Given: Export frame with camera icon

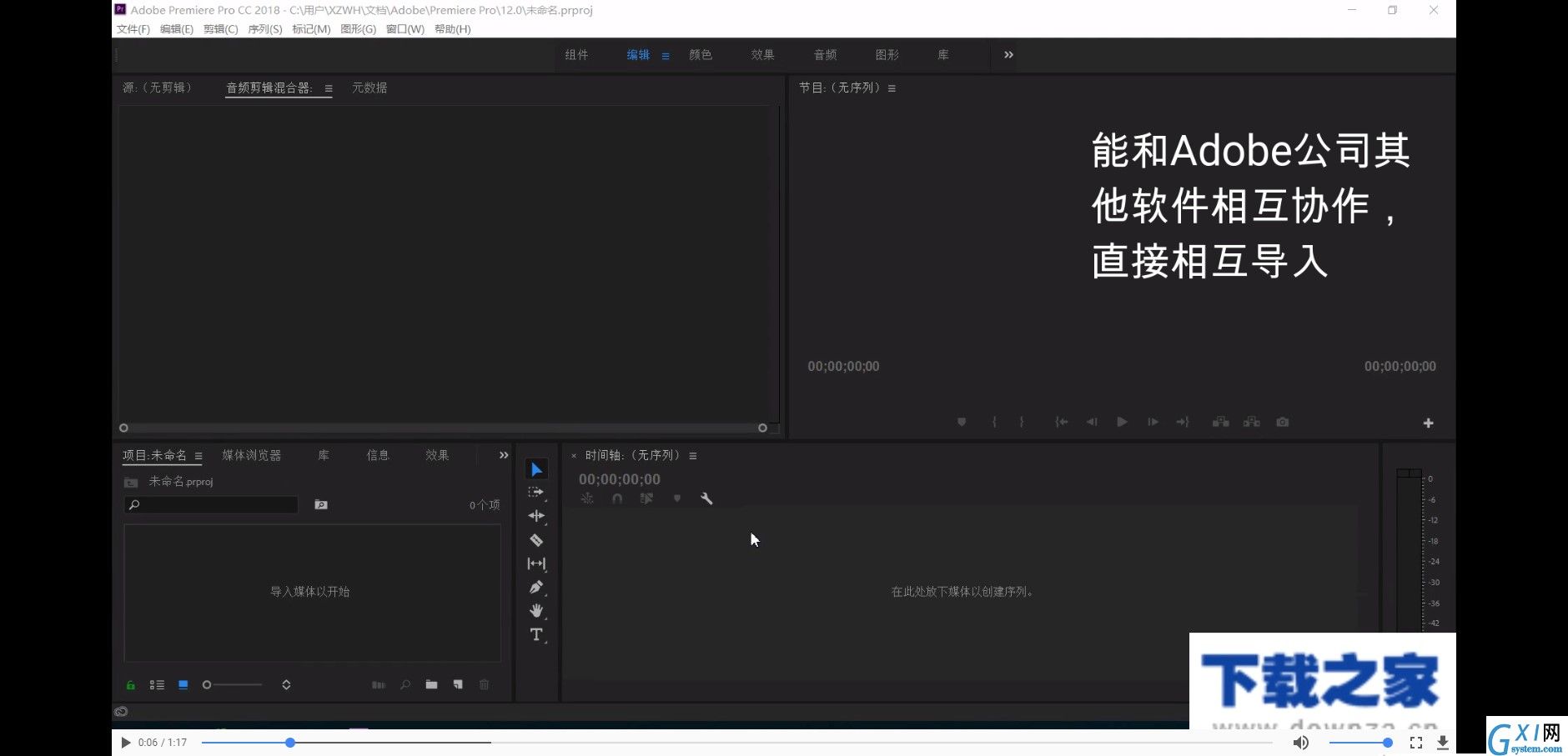Looking at the screenshot, I should [x=1283, y=422].
